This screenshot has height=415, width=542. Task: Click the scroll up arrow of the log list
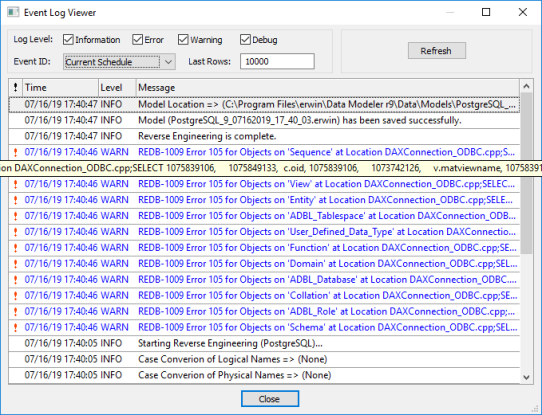tap(526, 86)
